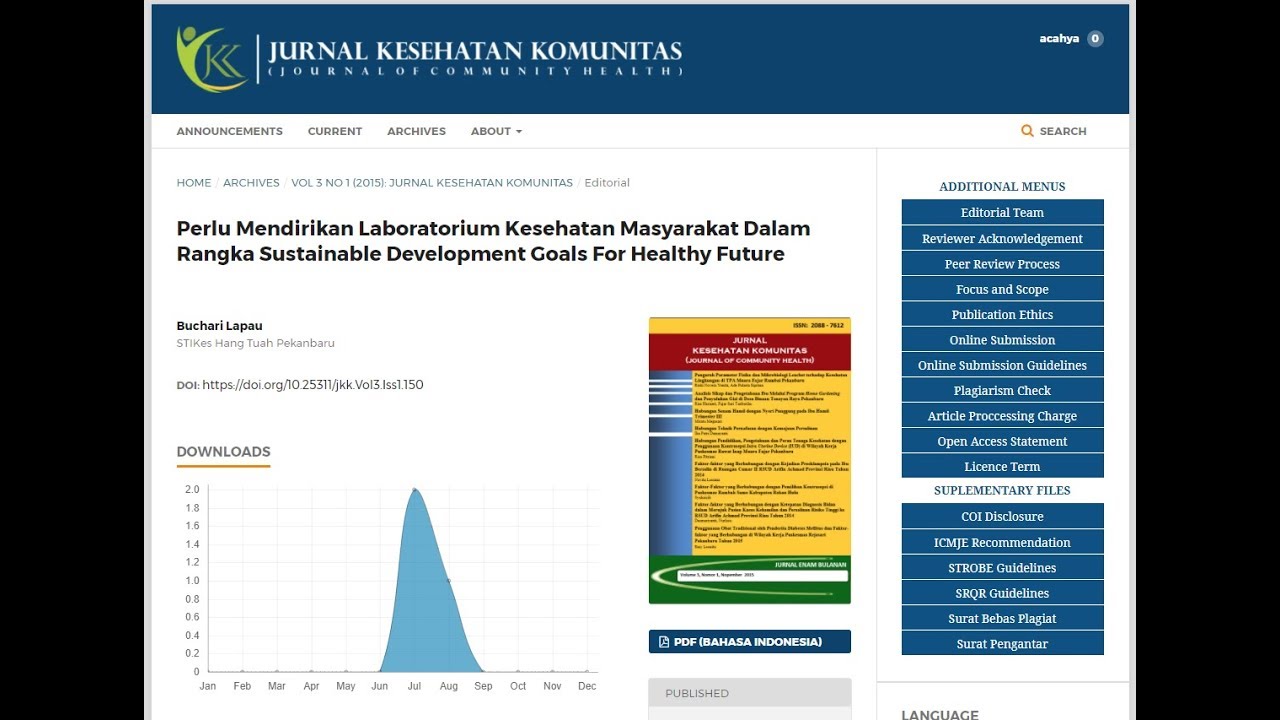The height and width of the screenshot is (720, 1280).
Task: Expand the About dropdown menu
Action: (496, 131)
